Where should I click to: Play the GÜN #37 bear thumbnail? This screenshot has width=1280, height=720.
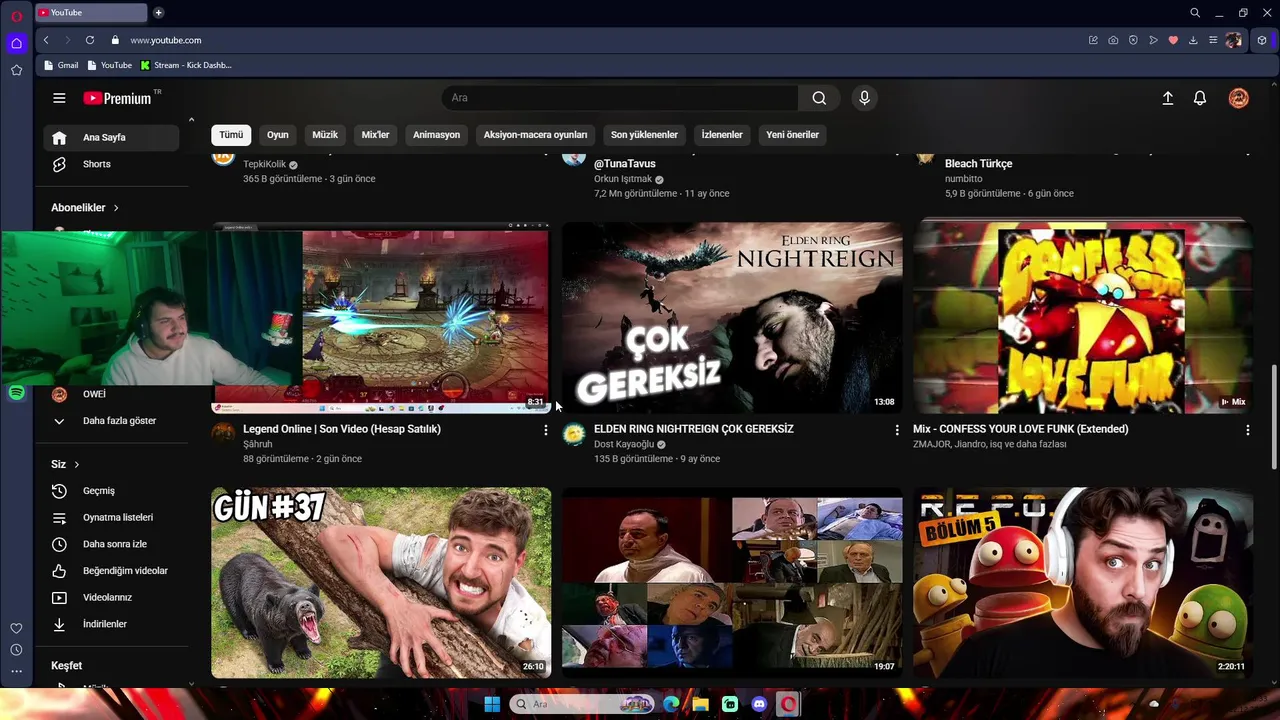[x=381, y=583]
